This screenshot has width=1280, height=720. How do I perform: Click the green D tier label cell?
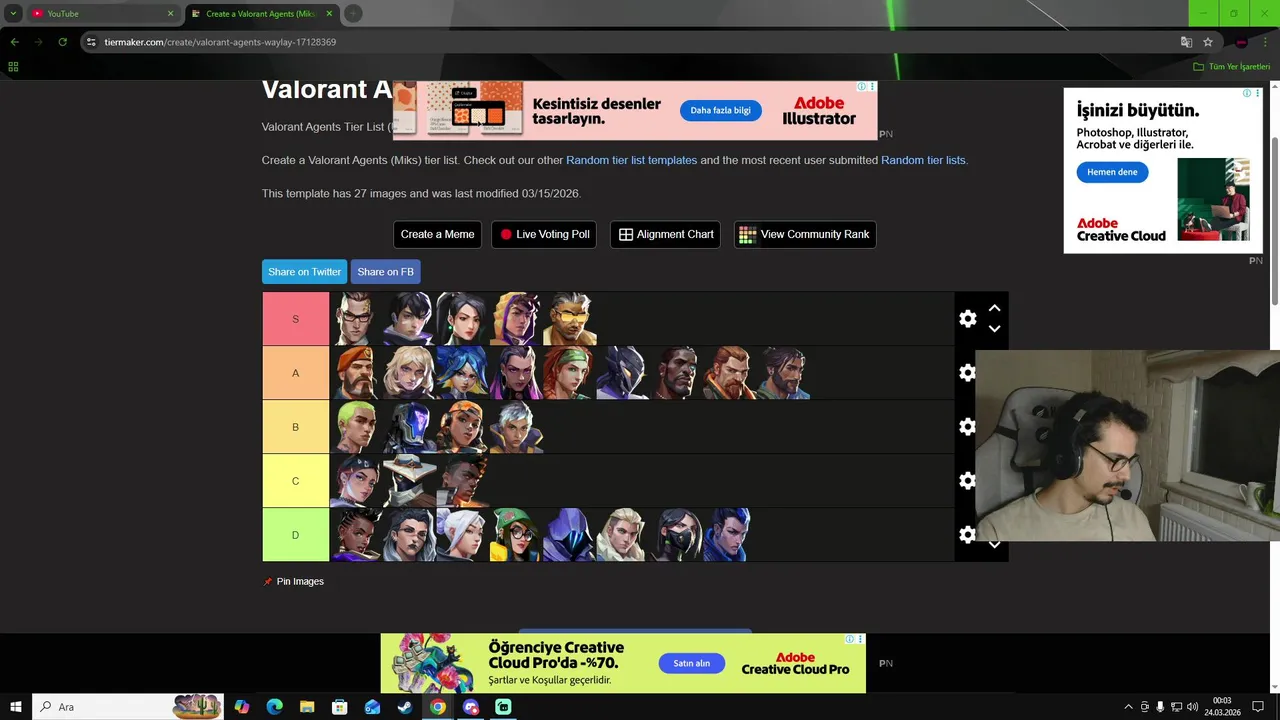tap(295, 535)
